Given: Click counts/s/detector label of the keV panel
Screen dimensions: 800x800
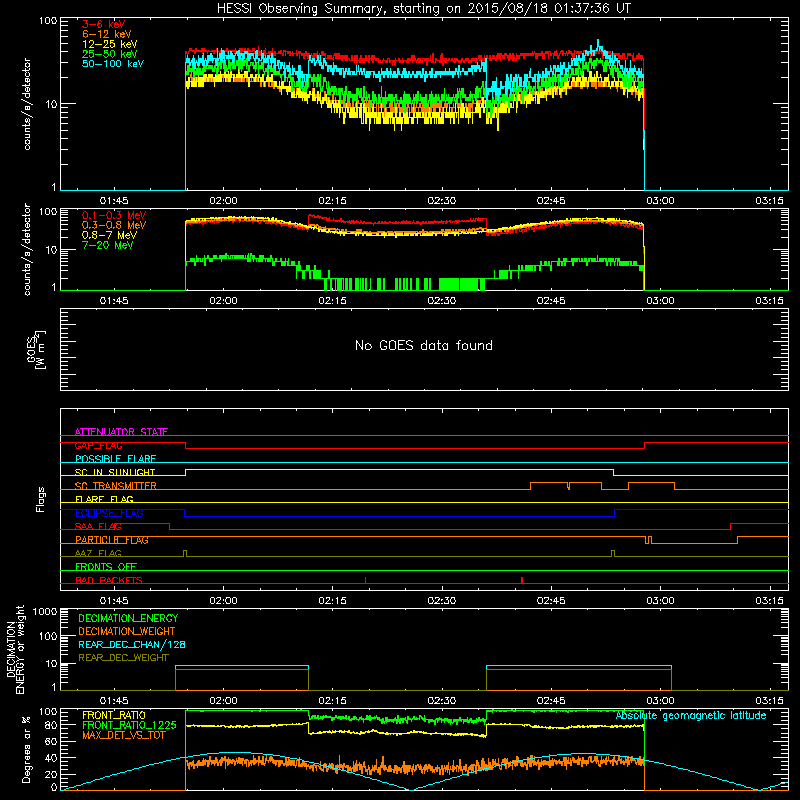Looking at the screenshot, I should (x=27, y=104).
